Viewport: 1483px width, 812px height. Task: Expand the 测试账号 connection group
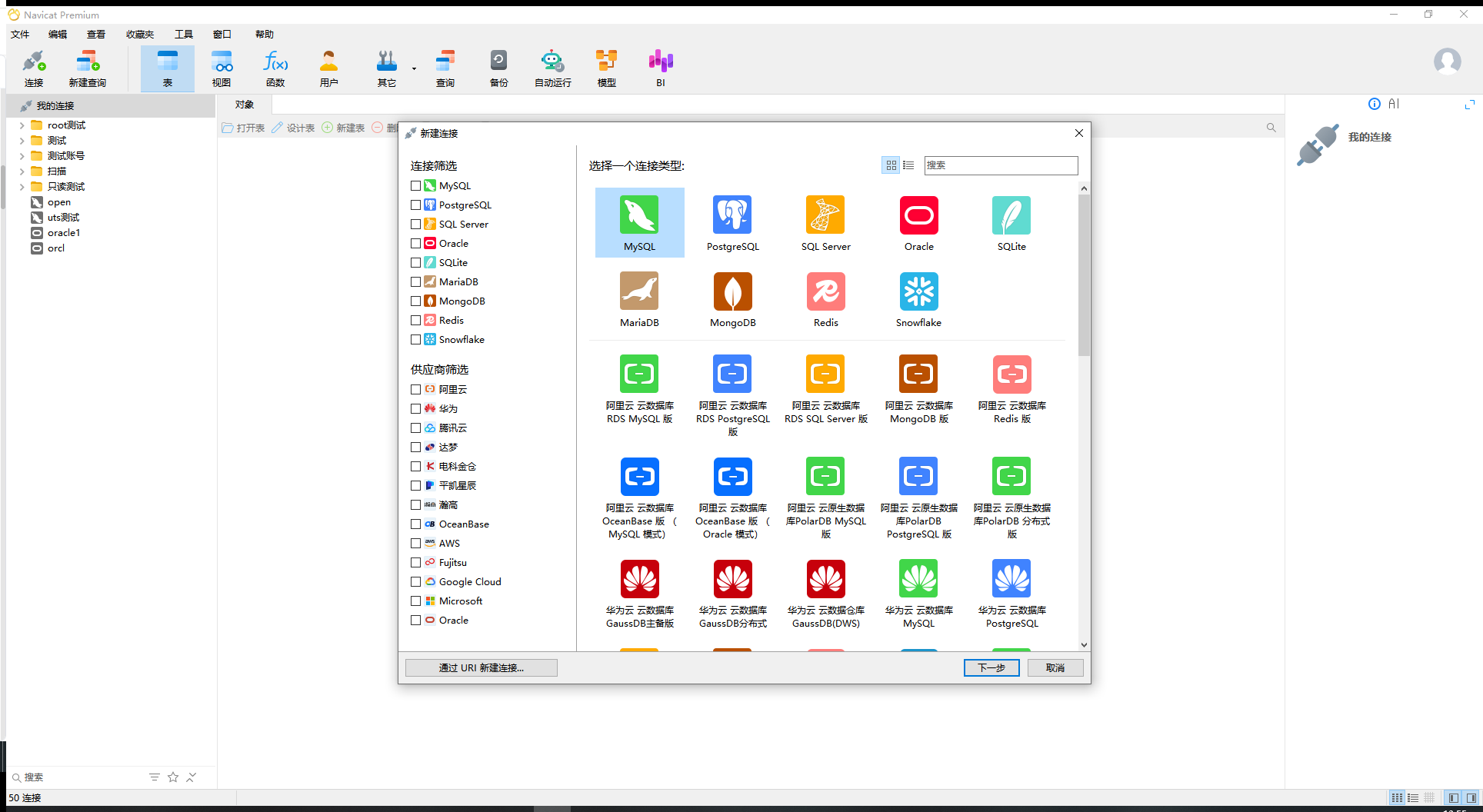pyautogui.click(x=22, y=156)
